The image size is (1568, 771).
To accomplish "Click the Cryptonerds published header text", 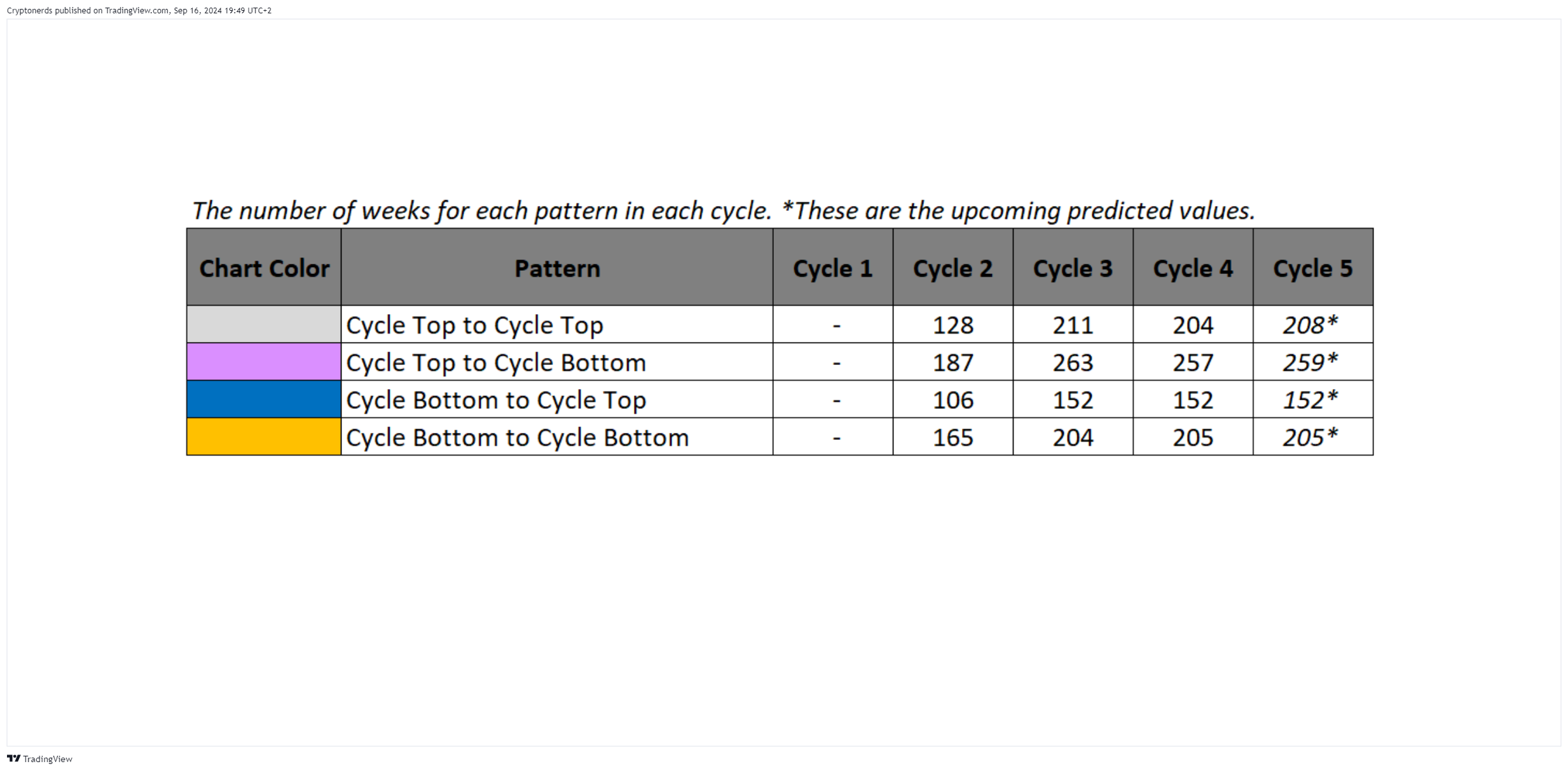I will coord(139,11).
